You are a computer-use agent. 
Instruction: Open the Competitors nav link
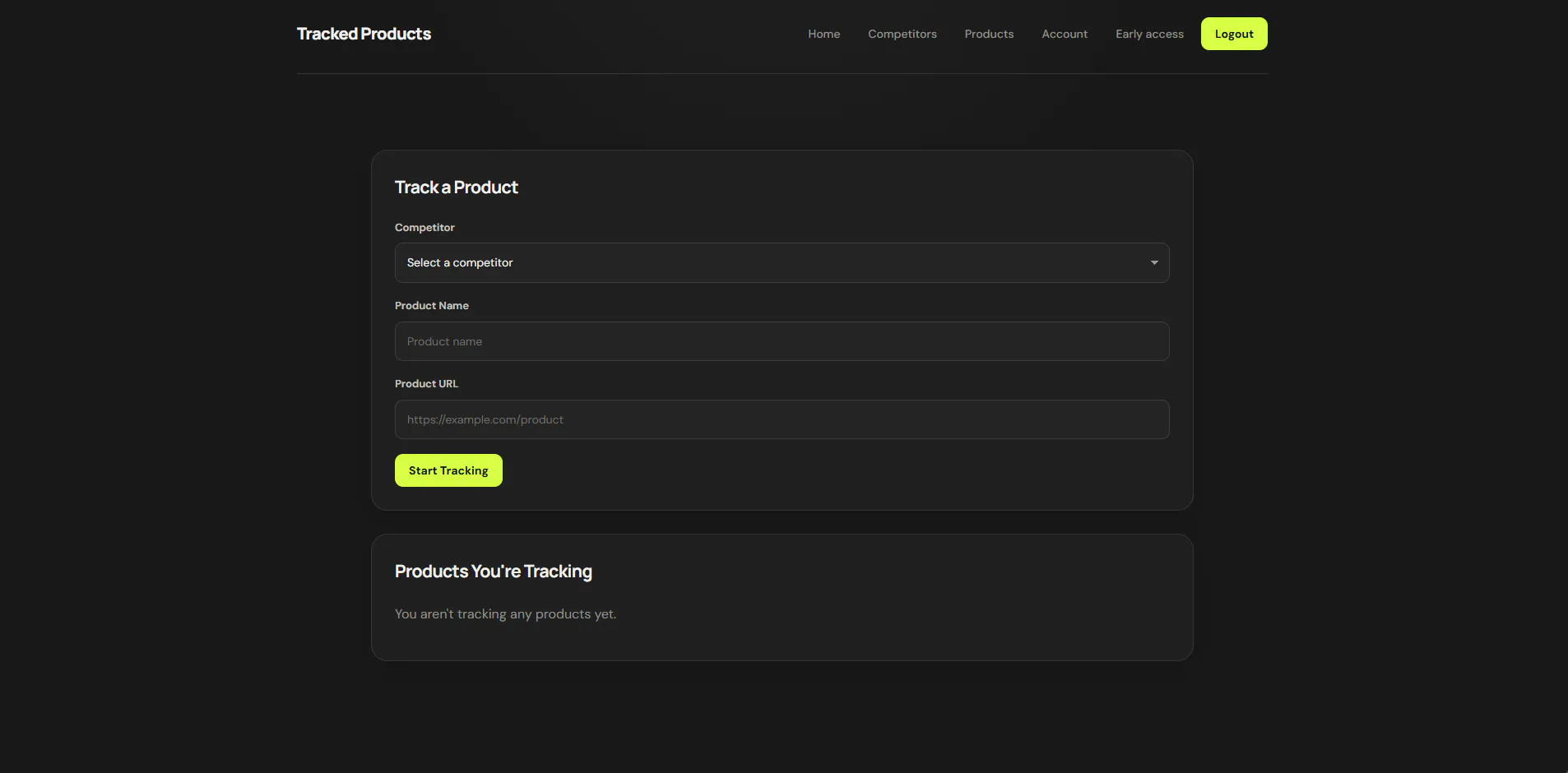tap(902, 34)
